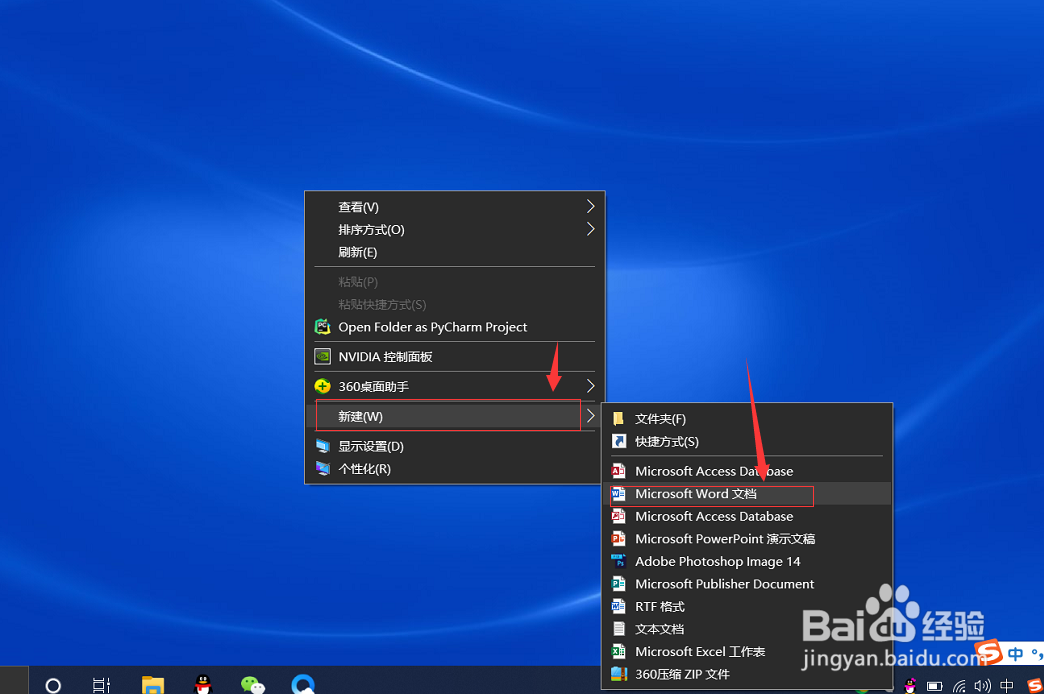Click the Microsoft Word 文档 icon
The image size is (1044, 694).
[619, 494]
